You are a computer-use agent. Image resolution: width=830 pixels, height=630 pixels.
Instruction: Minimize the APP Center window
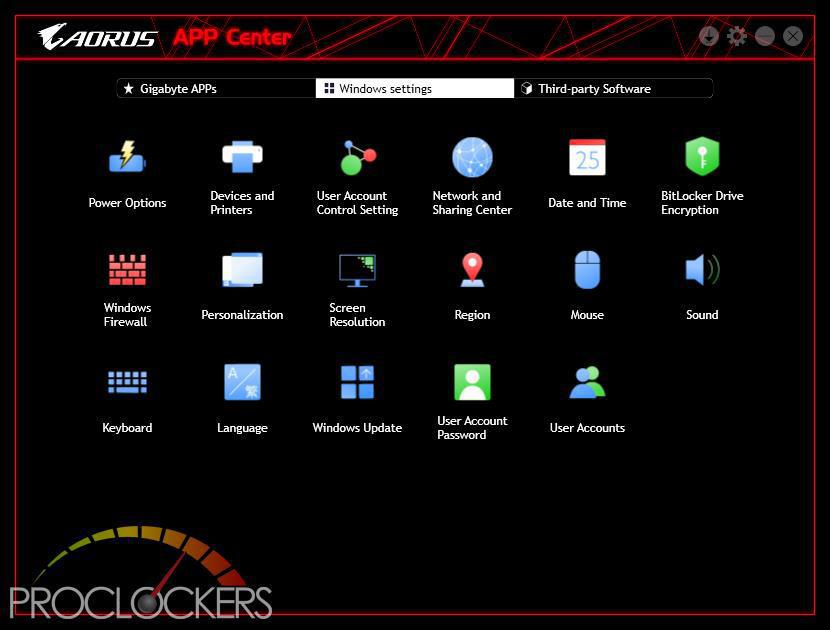click(765, 37)
